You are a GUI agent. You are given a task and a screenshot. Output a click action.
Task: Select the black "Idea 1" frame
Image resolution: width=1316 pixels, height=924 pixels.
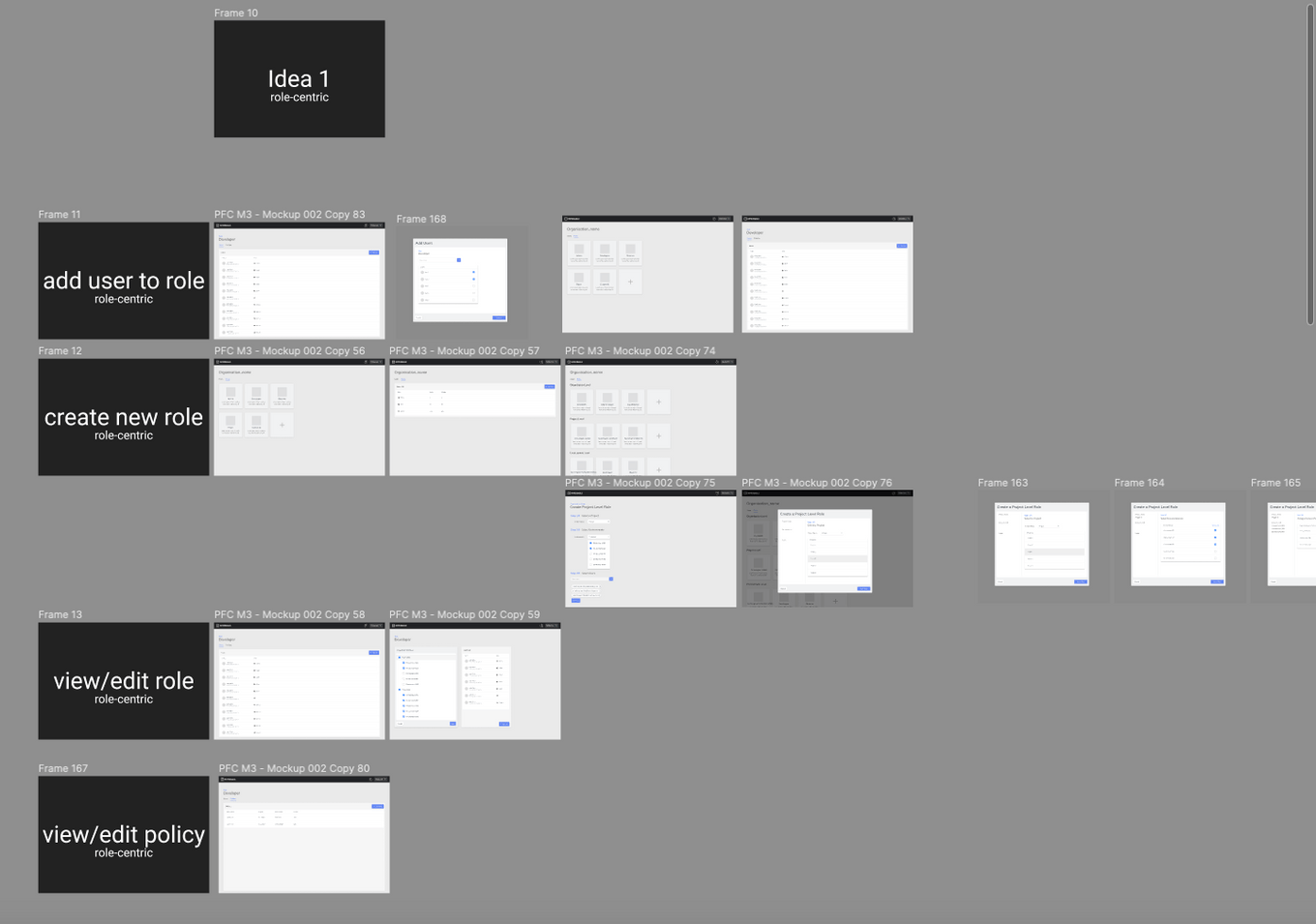coord(299,78)
